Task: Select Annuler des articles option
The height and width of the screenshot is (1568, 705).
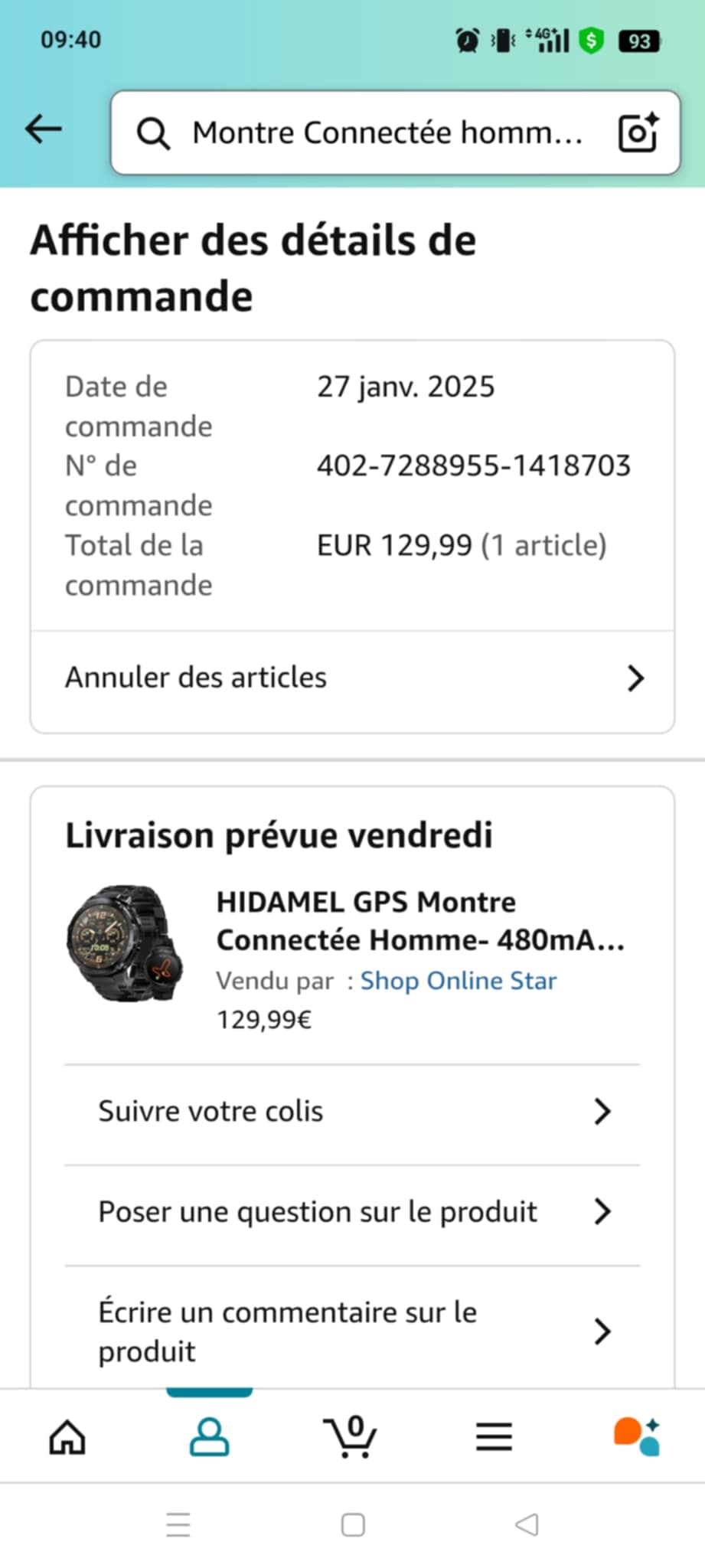Action: tap(196, 678)
